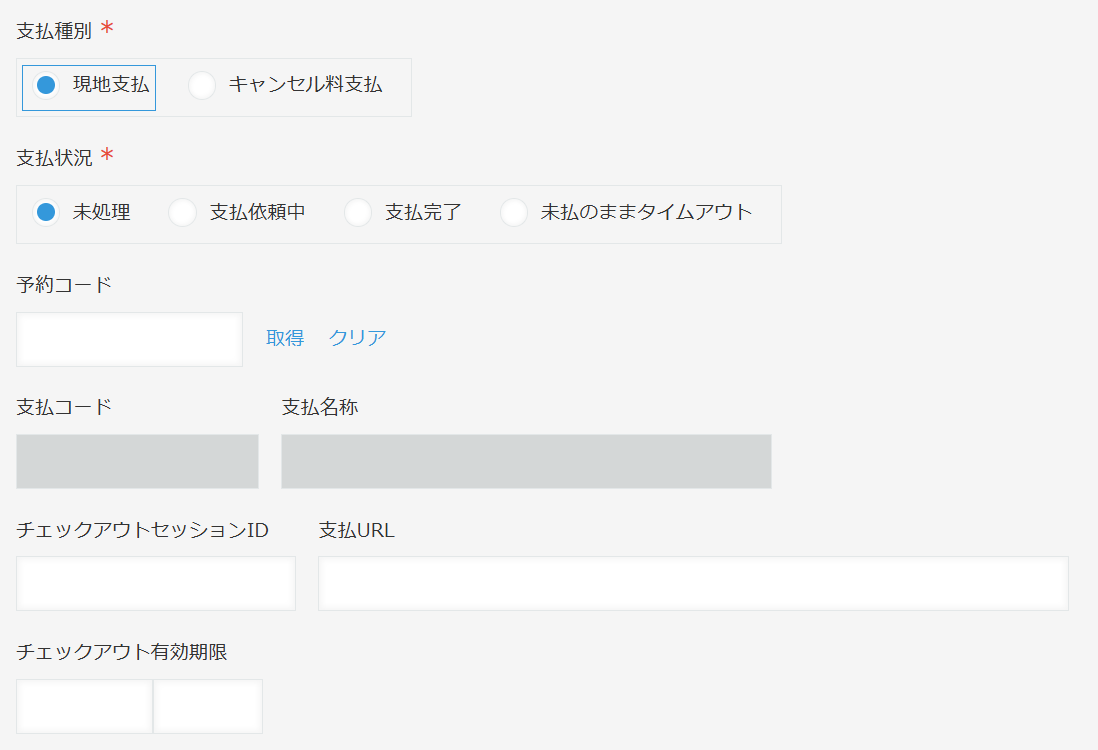
Task: Select the キャンセル料支払 radio option
Action: click(x=285, y=85)
